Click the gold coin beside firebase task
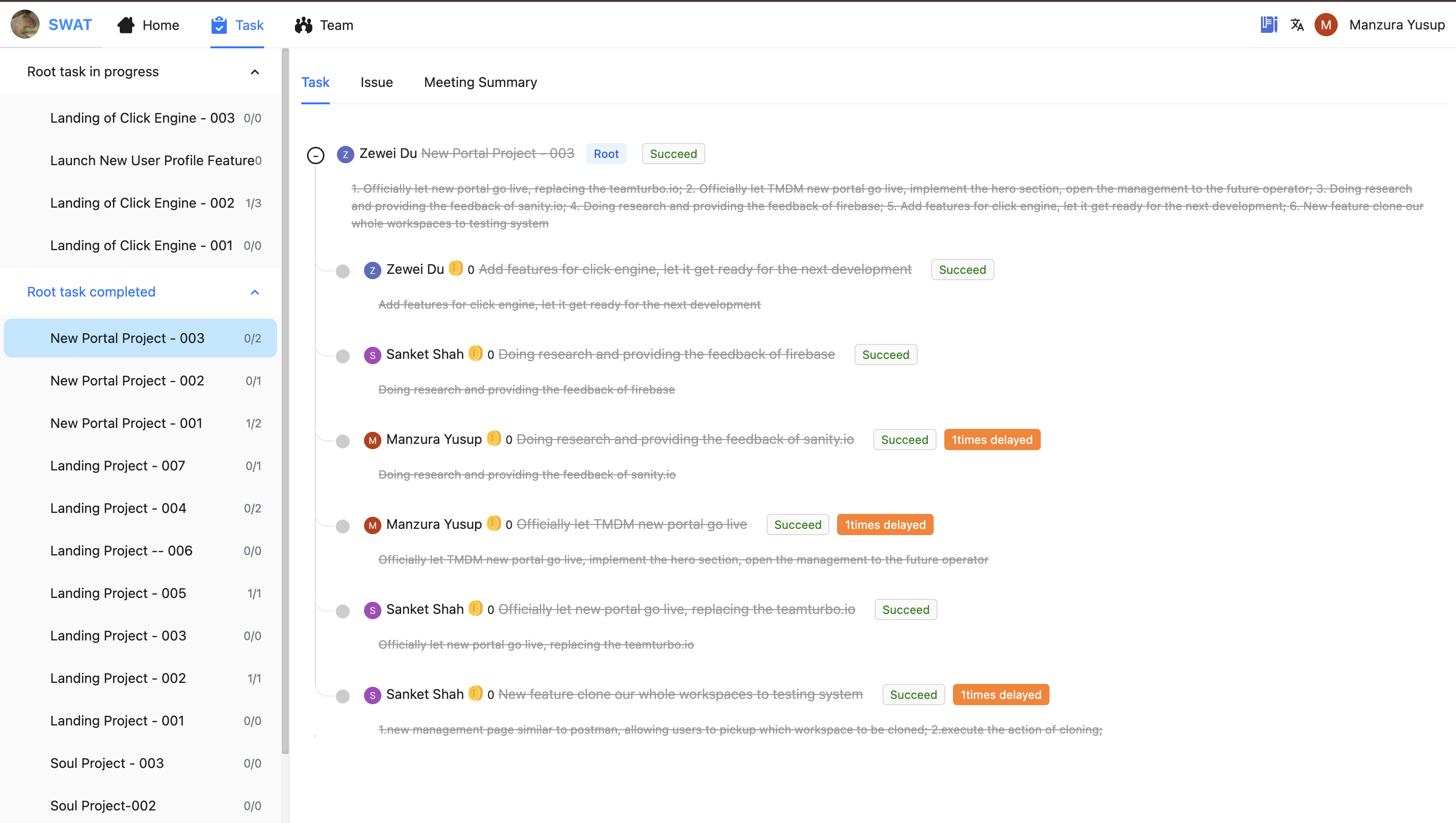1456x823 pixels. tap(476, 354)
